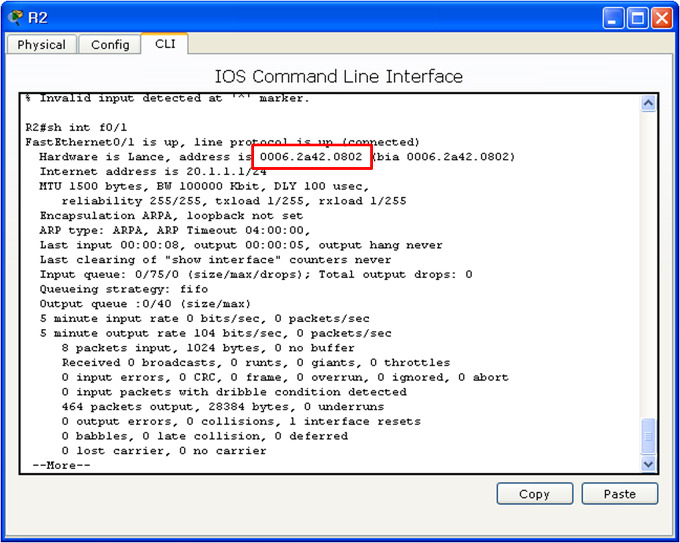
Task: Click the scrollbar down arrow
Action: pos(648,464)
